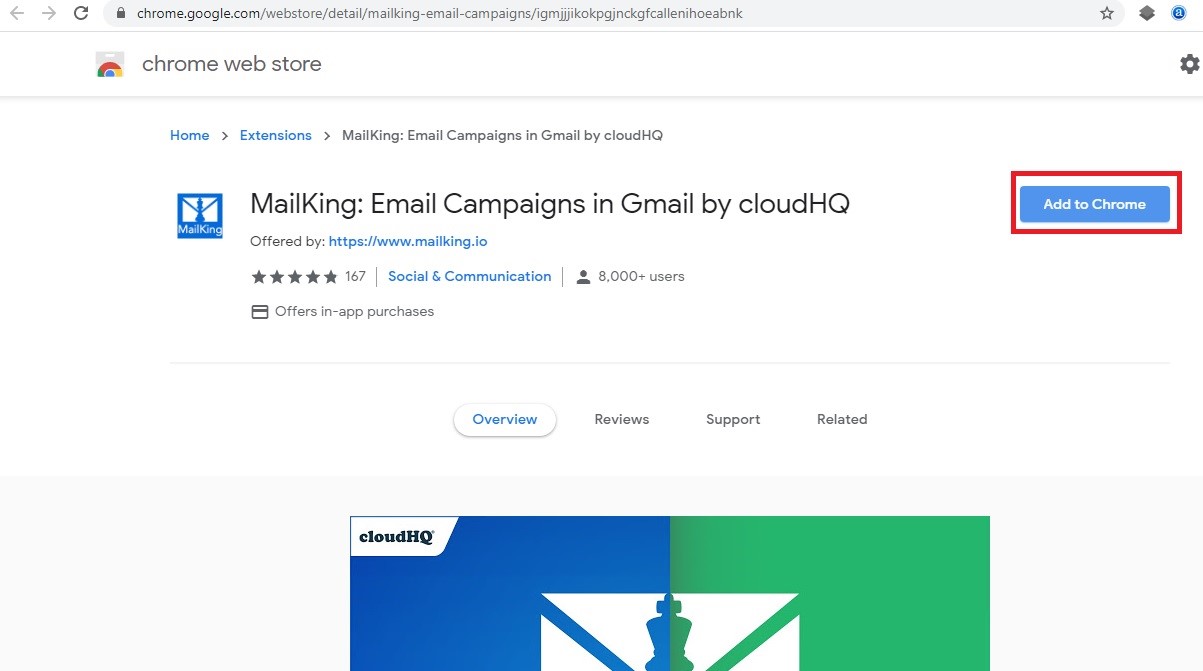The image size is (1203, 671).
Task: Open the www.mailking.io link
Action: point(408,241)
